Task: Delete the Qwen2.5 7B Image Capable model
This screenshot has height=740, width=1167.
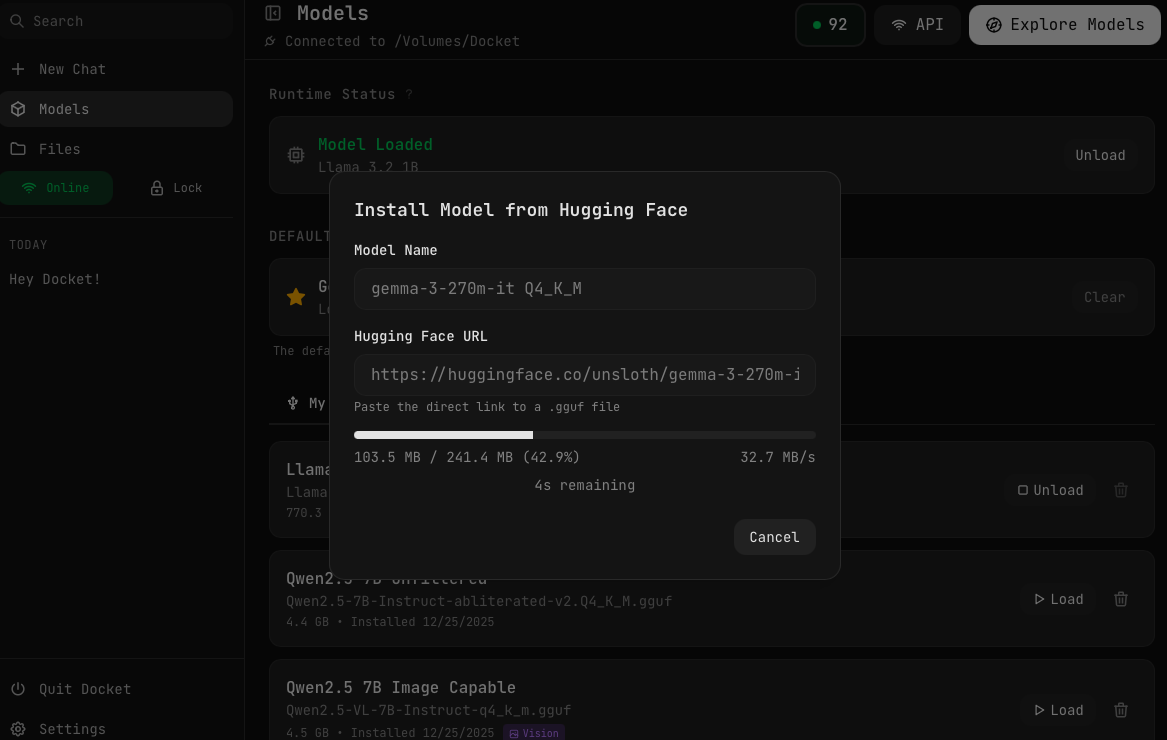Action: point(1121,710)
